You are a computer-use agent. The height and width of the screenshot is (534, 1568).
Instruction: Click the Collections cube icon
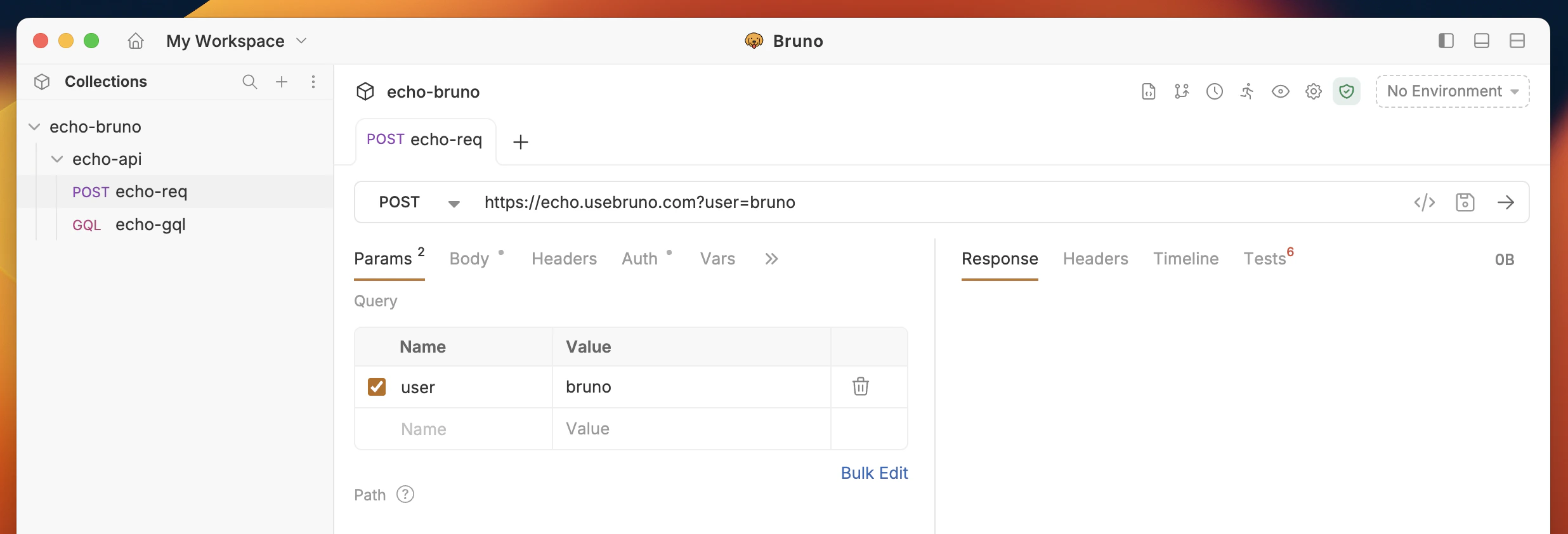click(42, 82)
